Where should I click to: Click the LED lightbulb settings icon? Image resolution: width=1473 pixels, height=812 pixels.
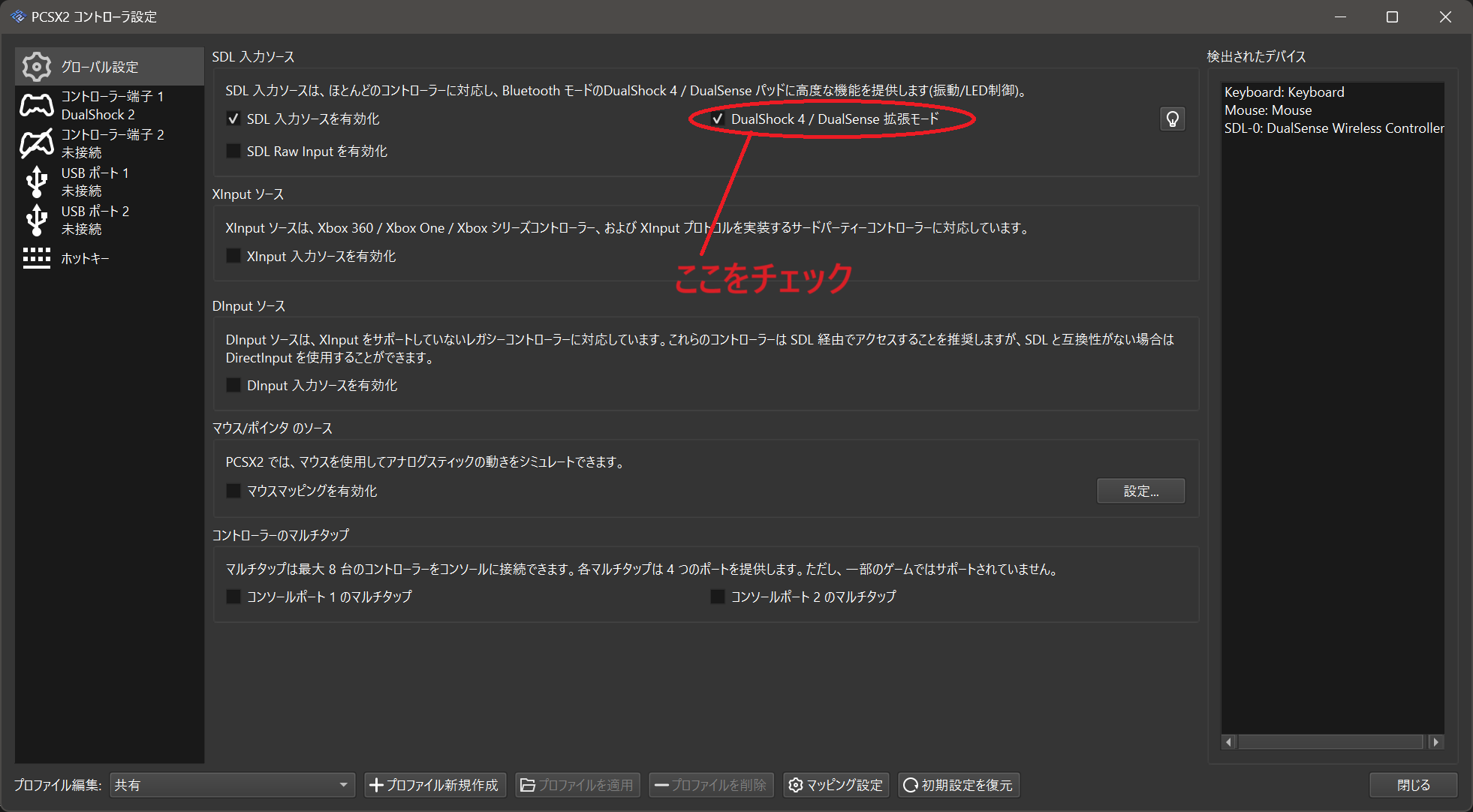click(1173, 119)
